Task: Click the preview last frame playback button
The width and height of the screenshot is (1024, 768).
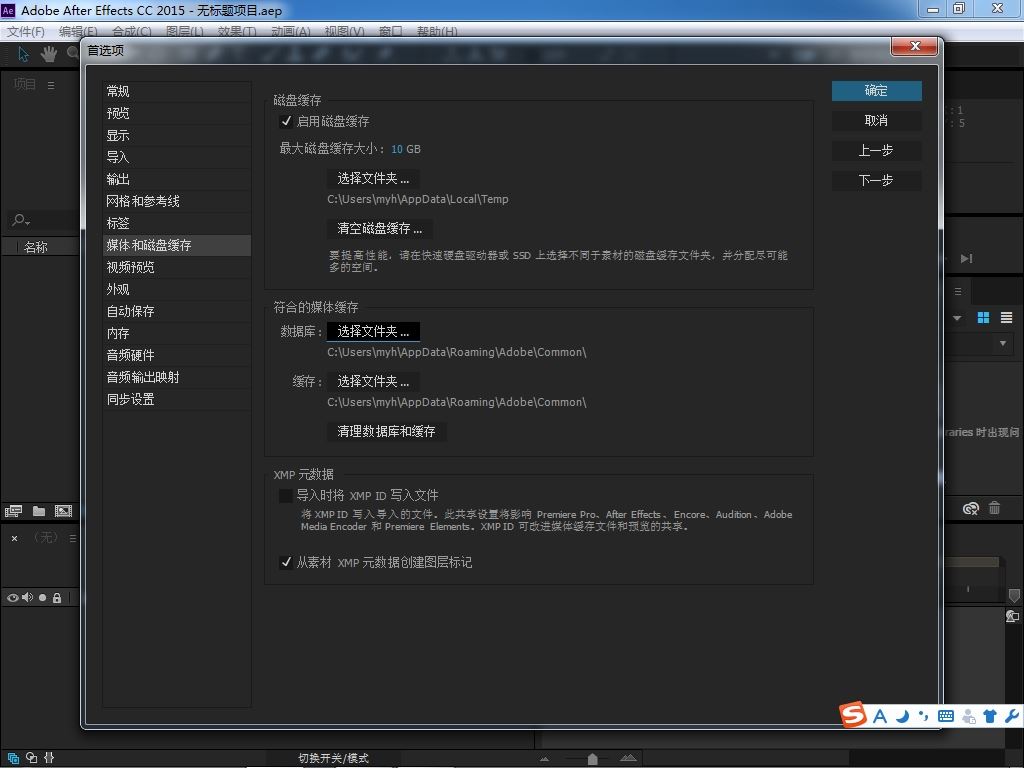Action: [x=967, y=259]
